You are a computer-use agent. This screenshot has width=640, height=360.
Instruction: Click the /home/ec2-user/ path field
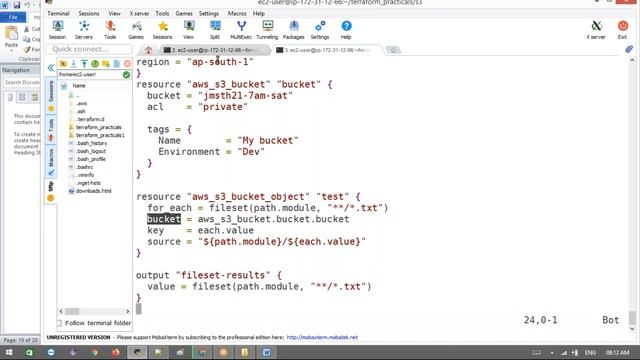(x=89, y=75)
